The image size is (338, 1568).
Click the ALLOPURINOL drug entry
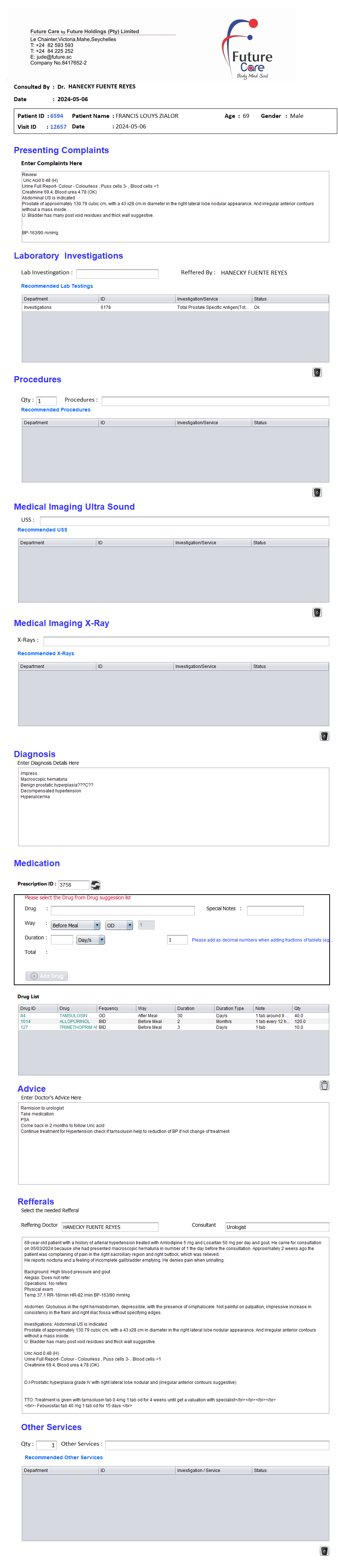pyautogui.click(x=74, y=1022)
